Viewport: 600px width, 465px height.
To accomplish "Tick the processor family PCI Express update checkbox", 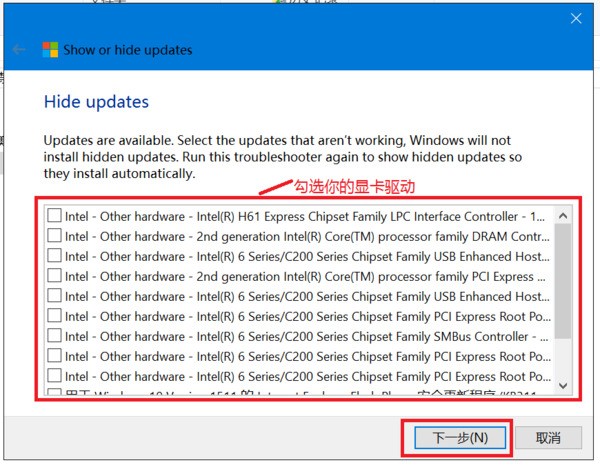I will [54, 275].
